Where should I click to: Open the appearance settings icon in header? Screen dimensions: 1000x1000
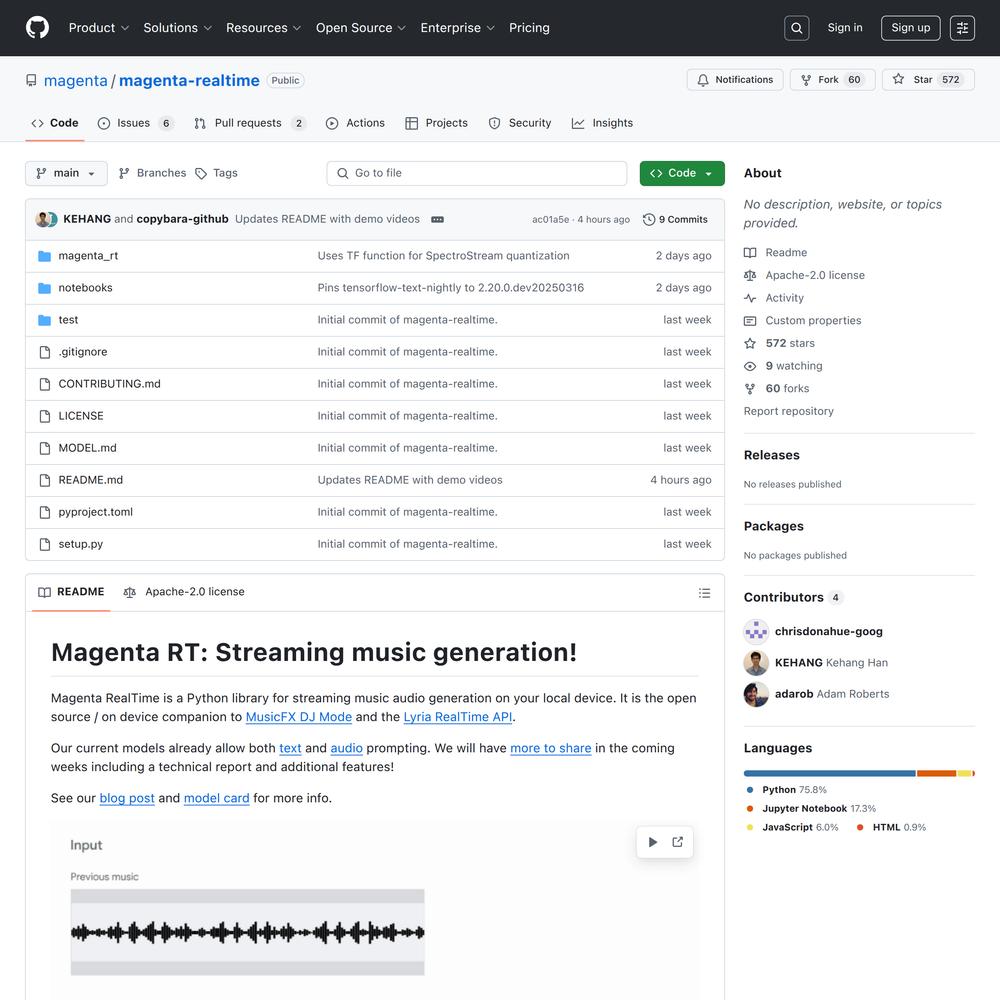point(962,28)
